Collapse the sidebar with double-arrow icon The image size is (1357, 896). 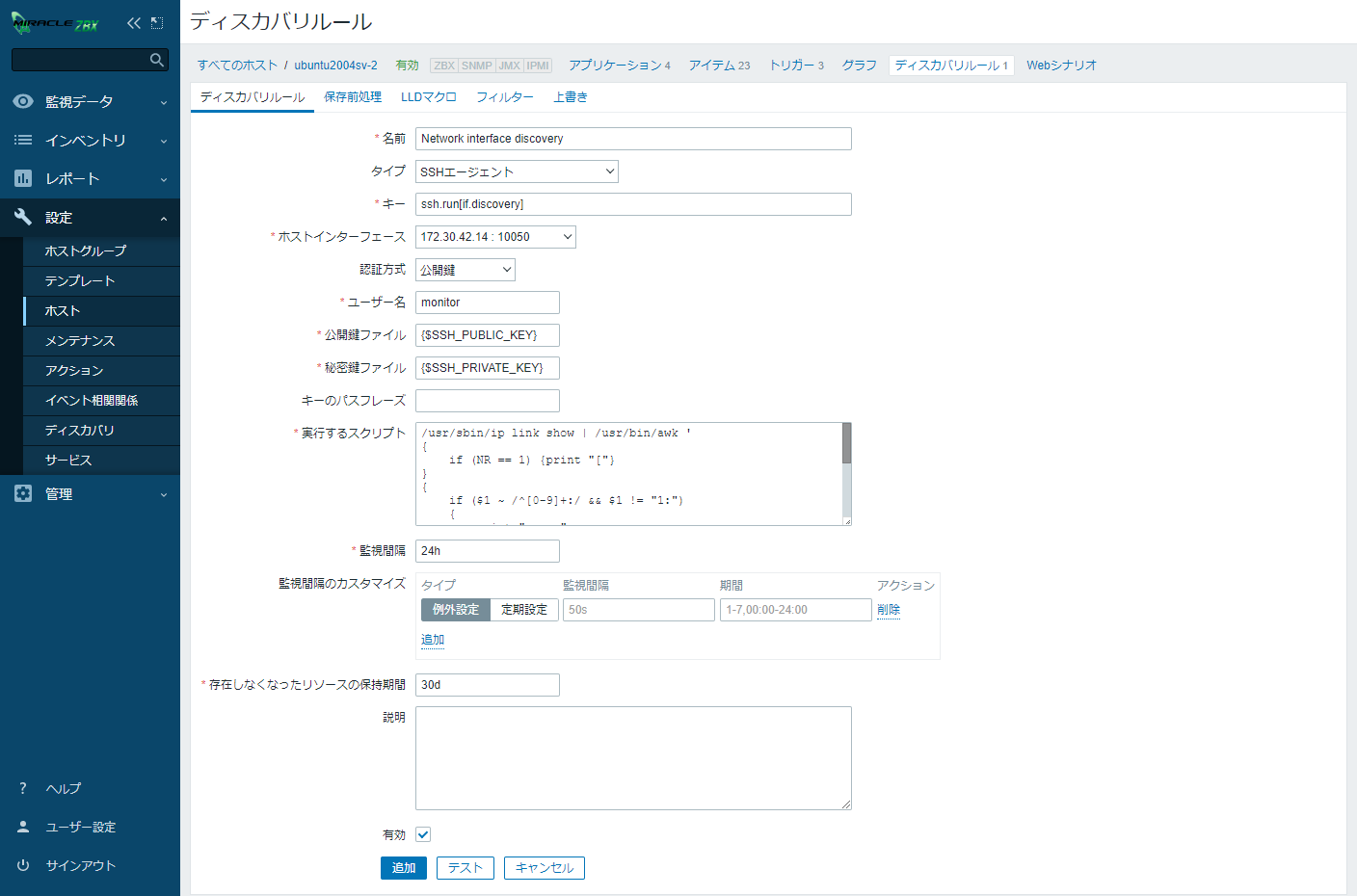[x=134, y=23]
